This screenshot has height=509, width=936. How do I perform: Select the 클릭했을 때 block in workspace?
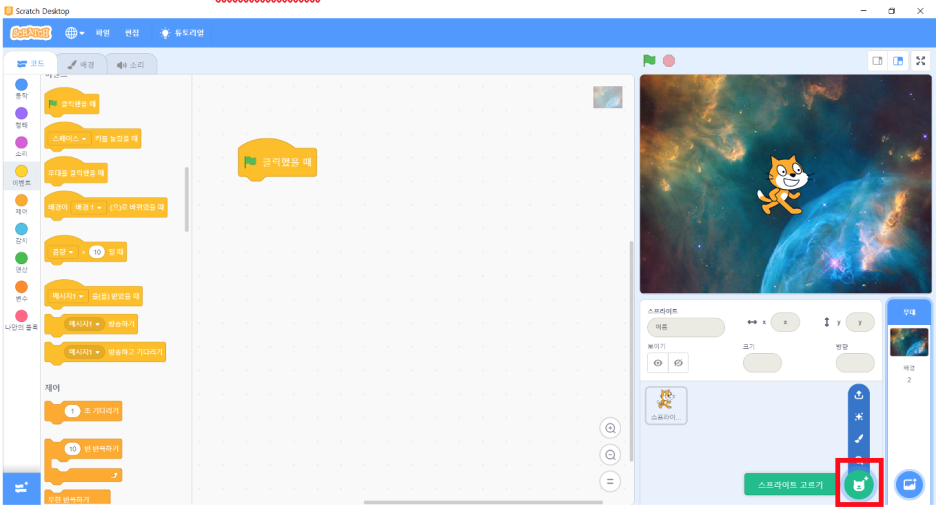pos(277,161)
